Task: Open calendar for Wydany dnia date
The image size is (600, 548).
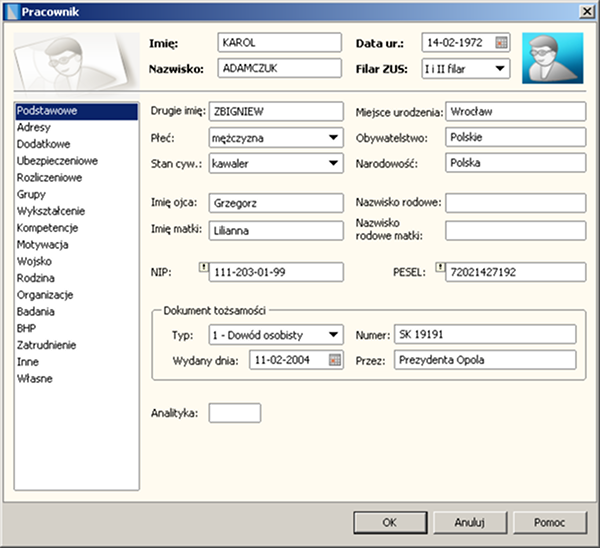Action: (334, 360)
